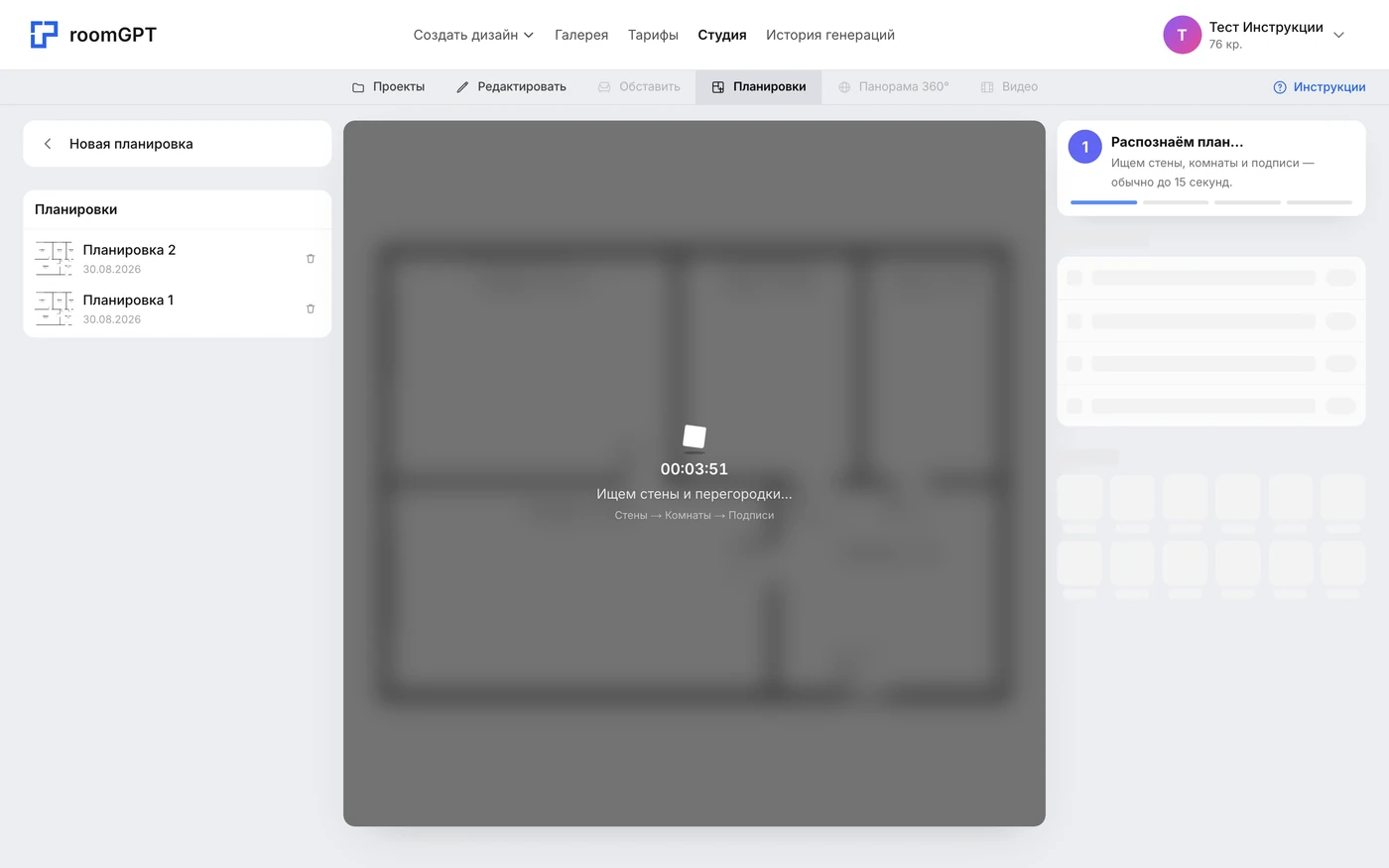Delete Планировка 2 with trash icon
Screen dimensions: 1389x868
[x=311, y=259]
